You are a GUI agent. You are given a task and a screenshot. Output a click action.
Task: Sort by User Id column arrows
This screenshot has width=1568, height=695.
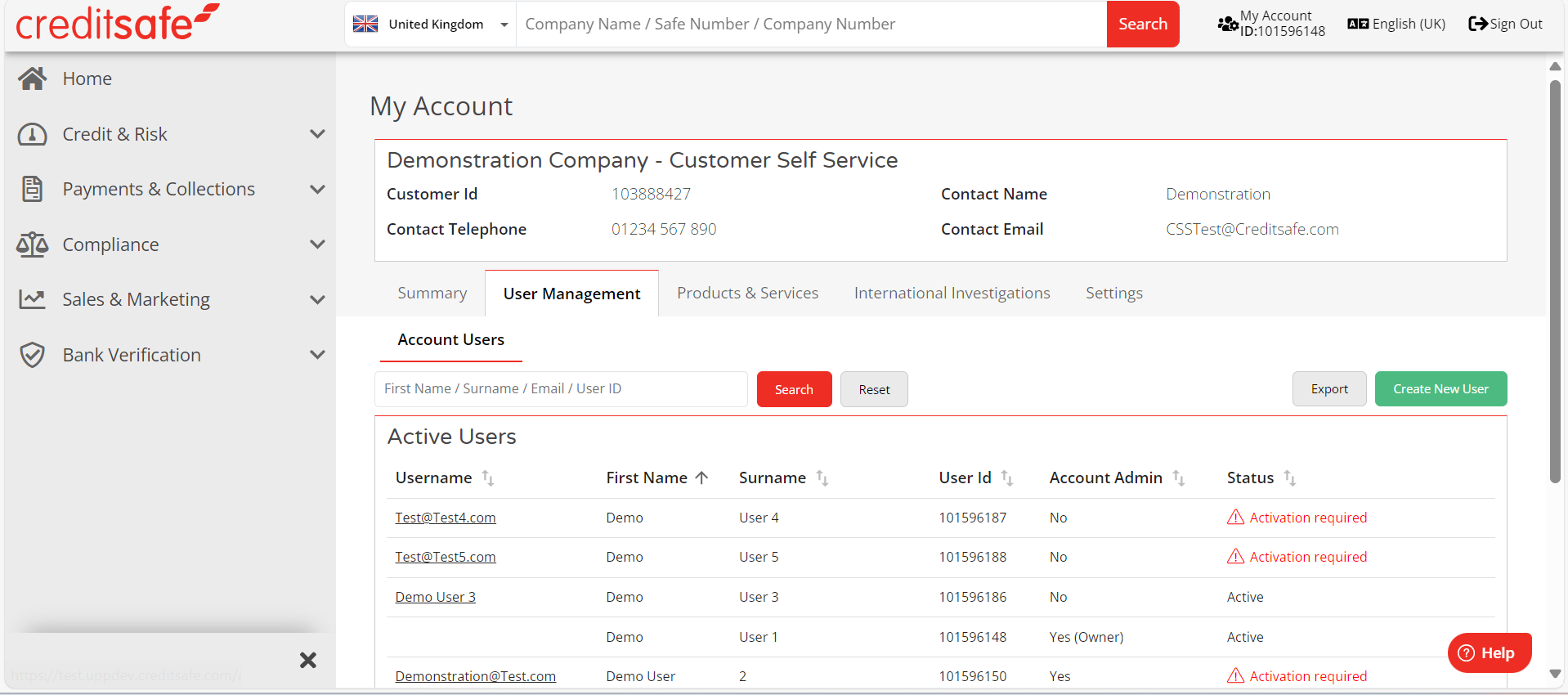(x=1007, y=478)
